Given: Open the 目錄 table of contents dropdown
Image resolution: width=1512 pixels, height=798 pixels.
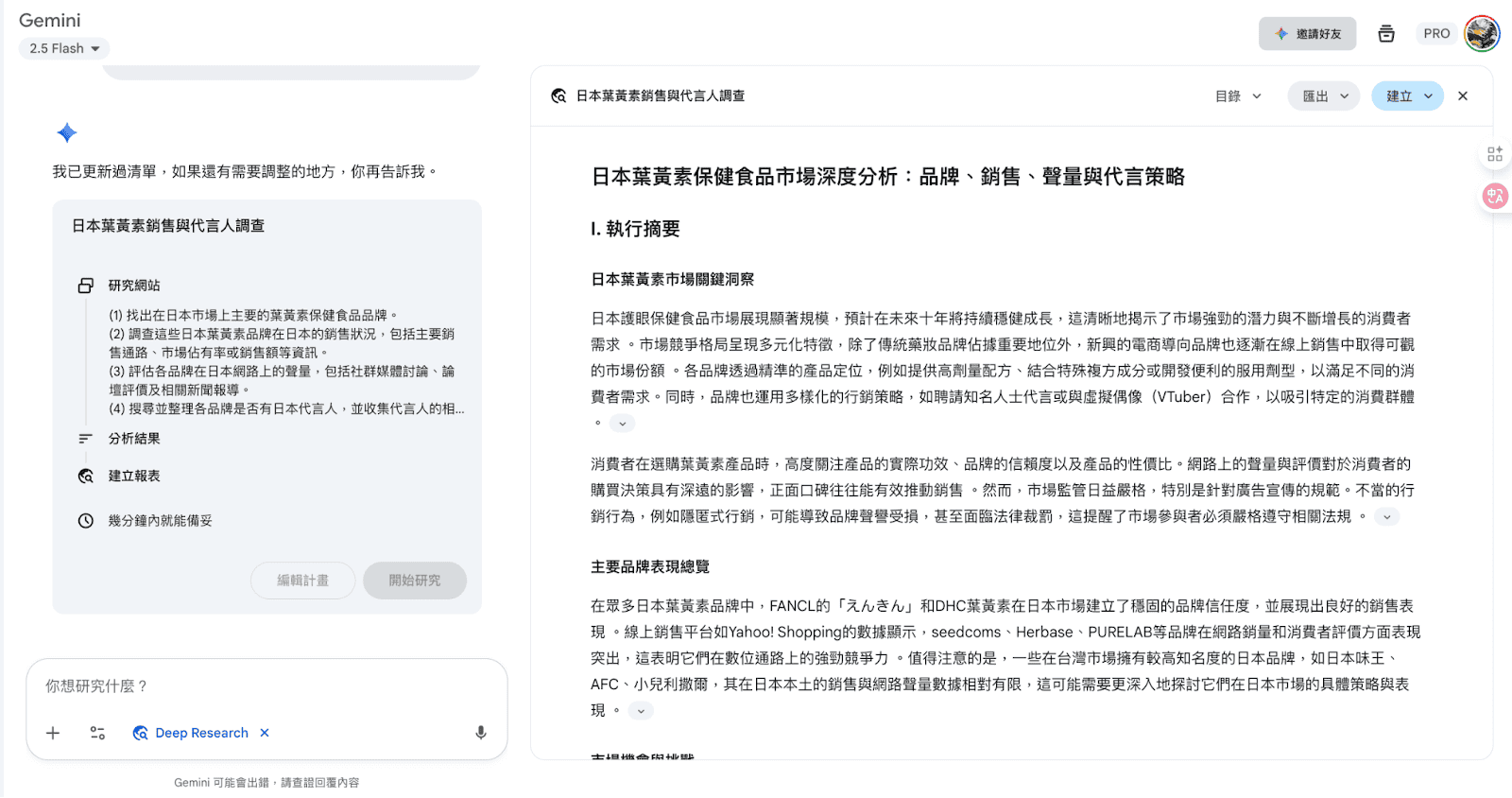Looking at the screenshot, I should [x=1238, y=95].
